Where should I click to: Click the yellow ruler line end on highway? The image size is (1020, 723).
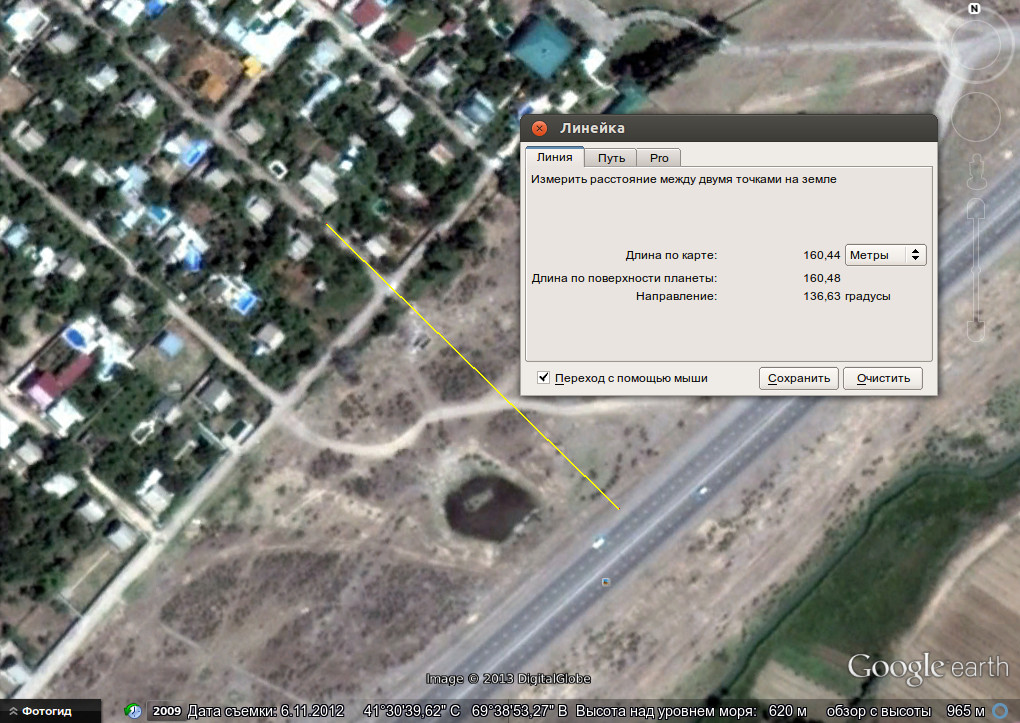[x=619, y=509]
